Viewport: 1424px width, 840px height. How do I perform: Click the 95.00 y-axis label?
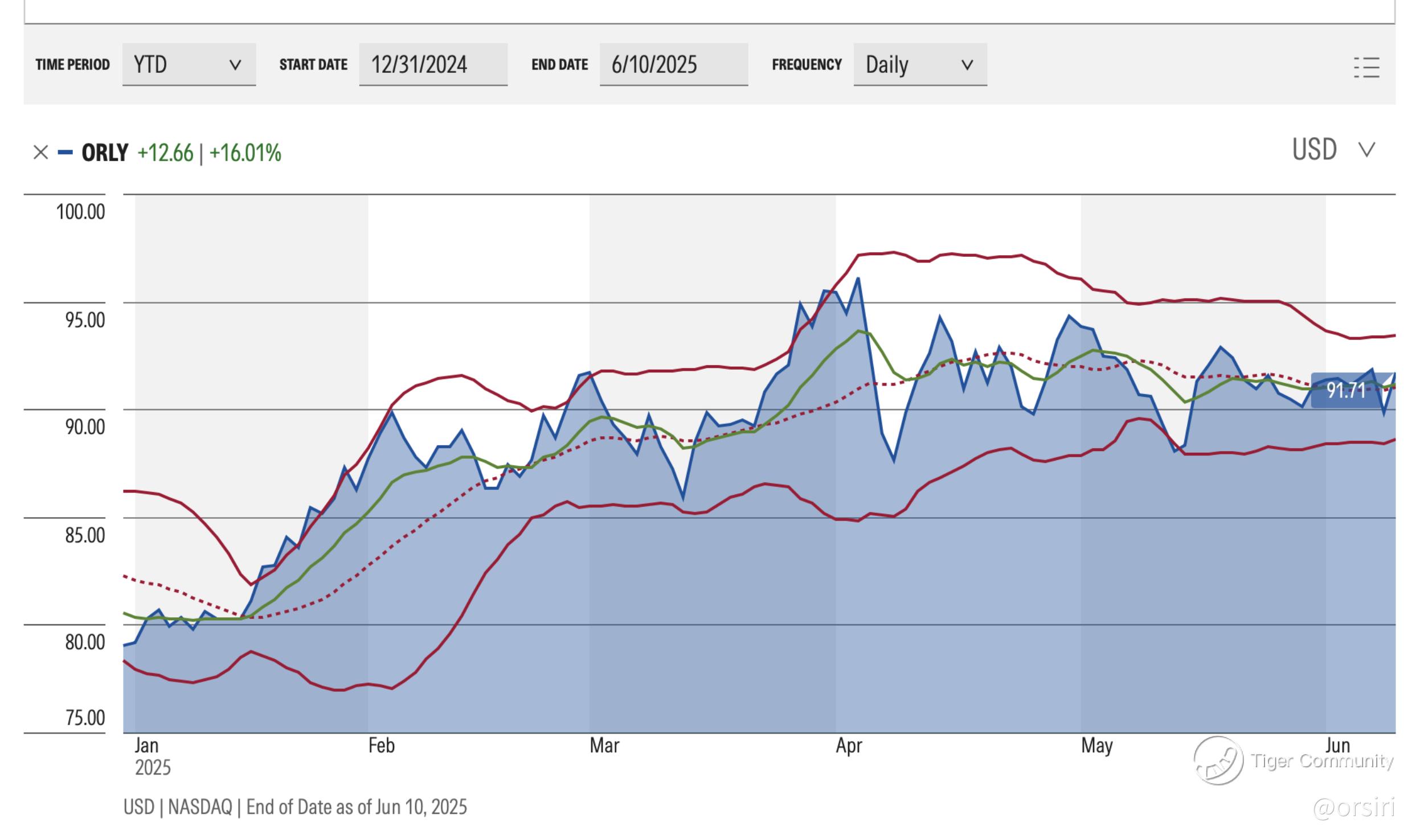pos(85,319)
